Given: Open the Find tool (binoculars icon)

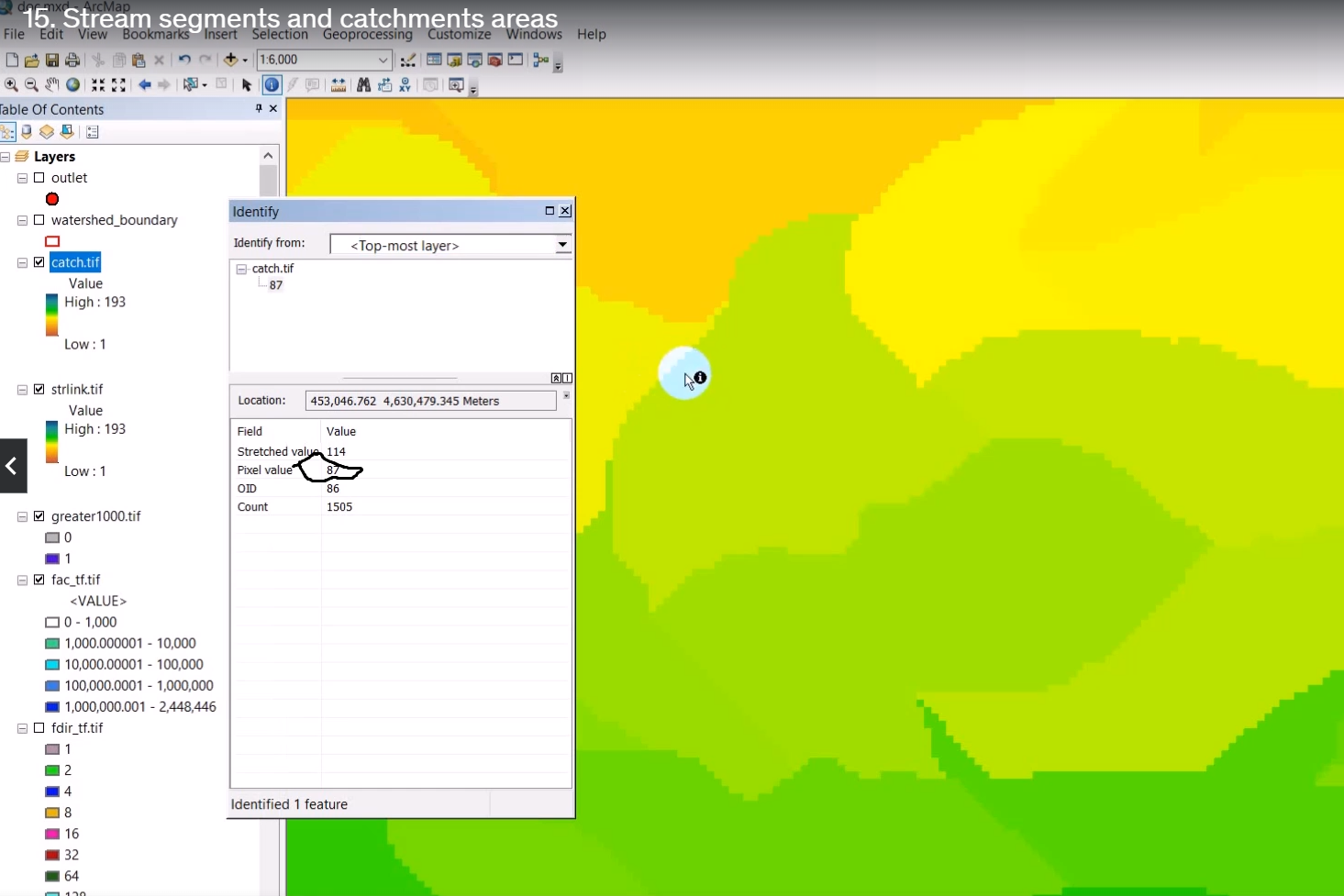Looking at the screenshot, I should [363, 84].
